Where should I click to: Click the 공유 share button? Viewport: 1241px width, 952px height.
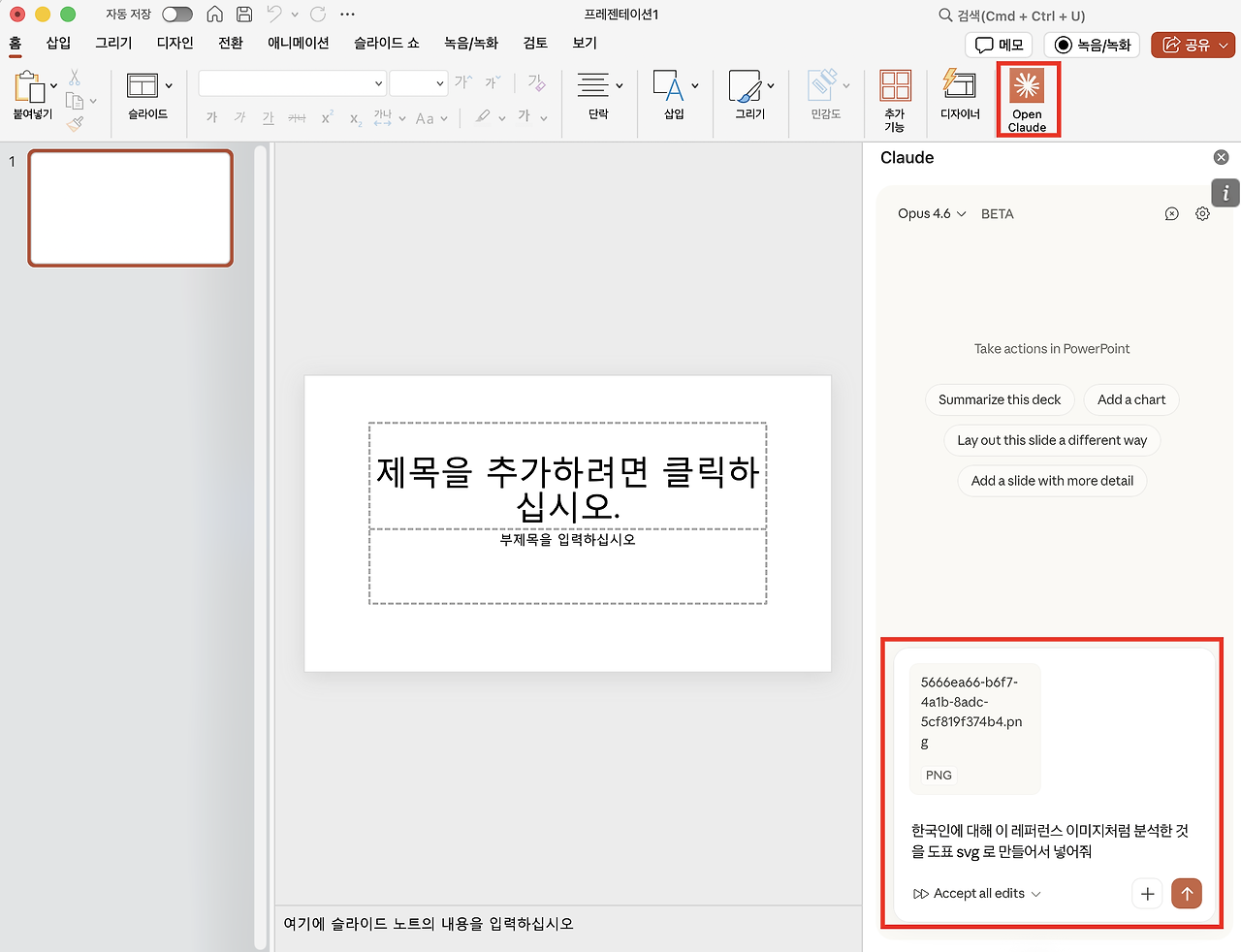coord(1193,45)
